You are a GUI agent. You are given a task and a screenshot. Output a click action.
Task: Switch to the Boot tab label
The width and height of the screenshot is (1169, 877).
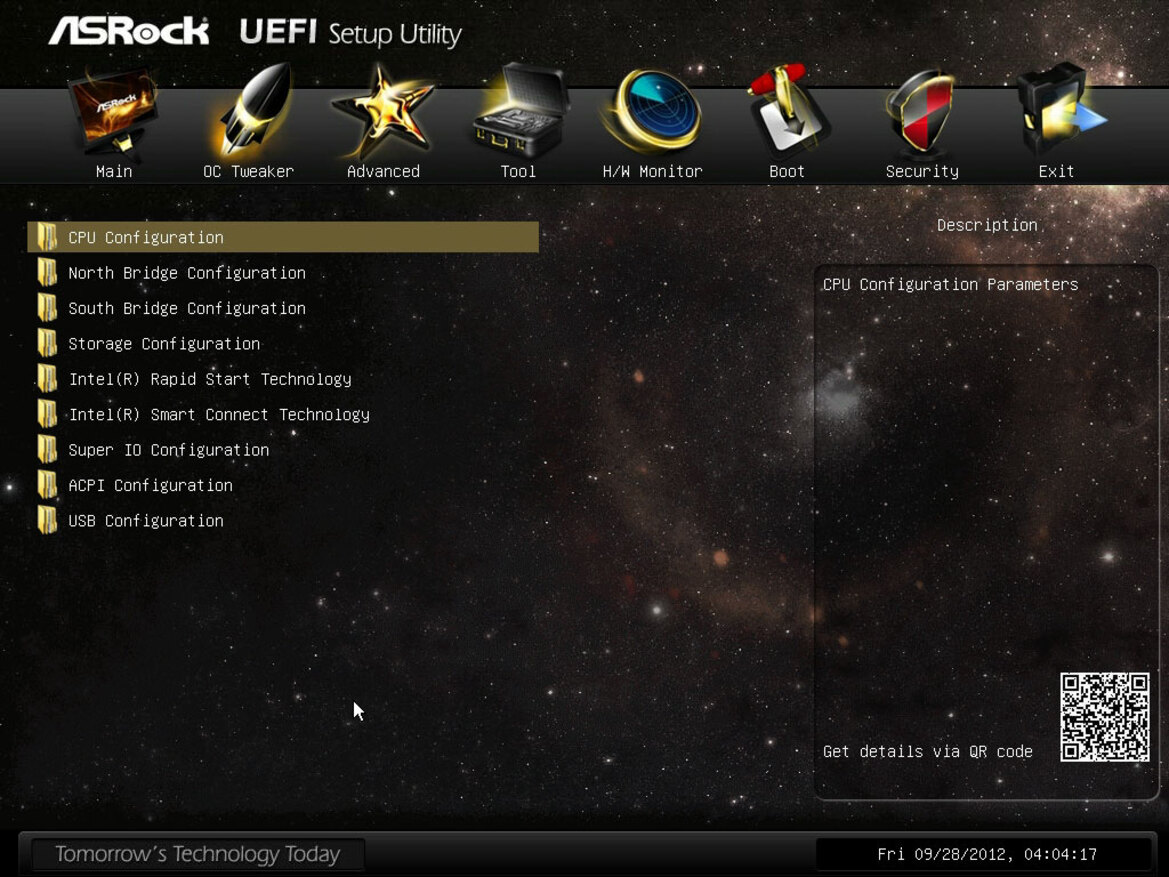pos(787,172)
